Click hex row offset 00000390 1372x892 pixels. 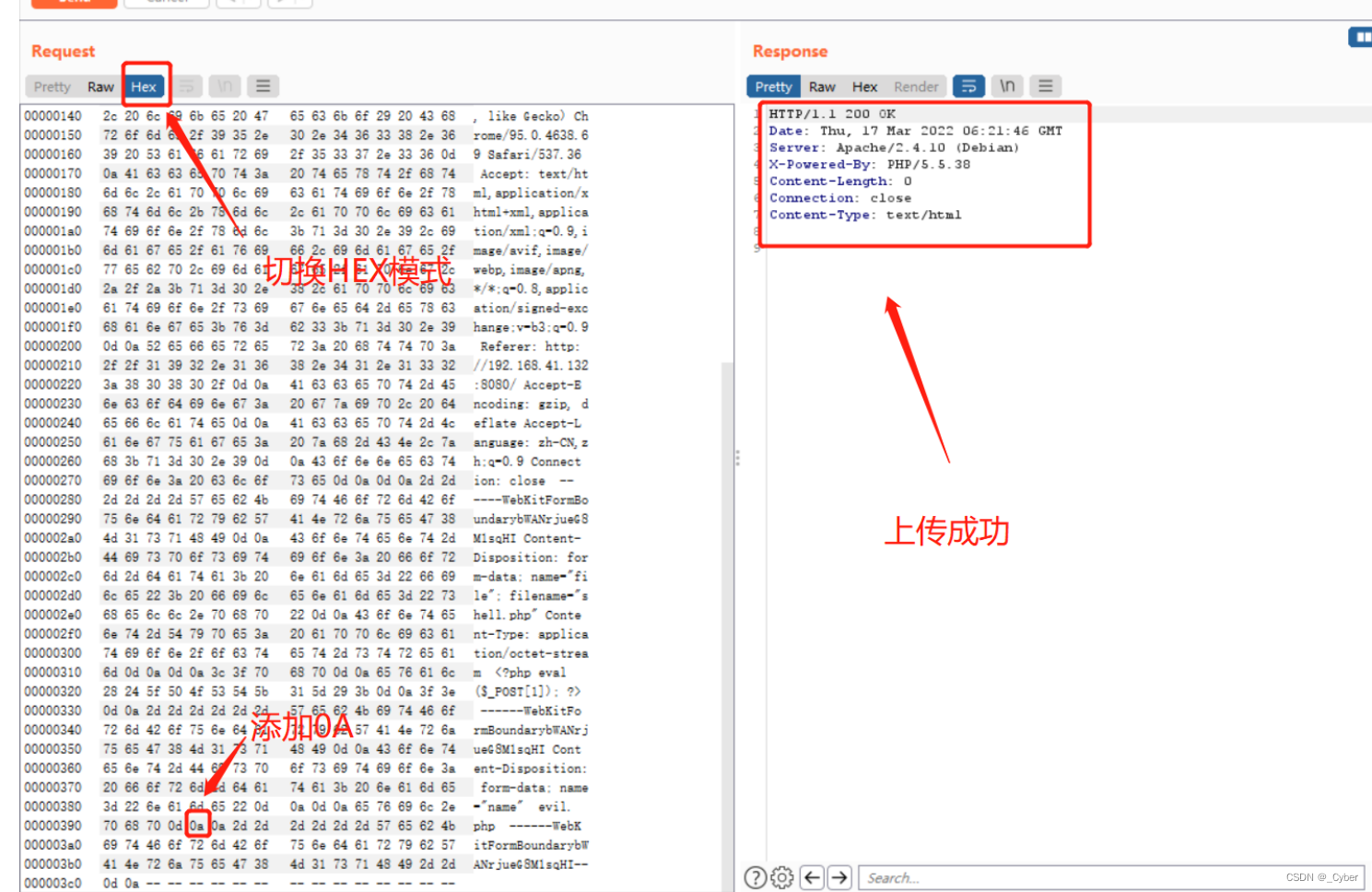coord(53,827)
